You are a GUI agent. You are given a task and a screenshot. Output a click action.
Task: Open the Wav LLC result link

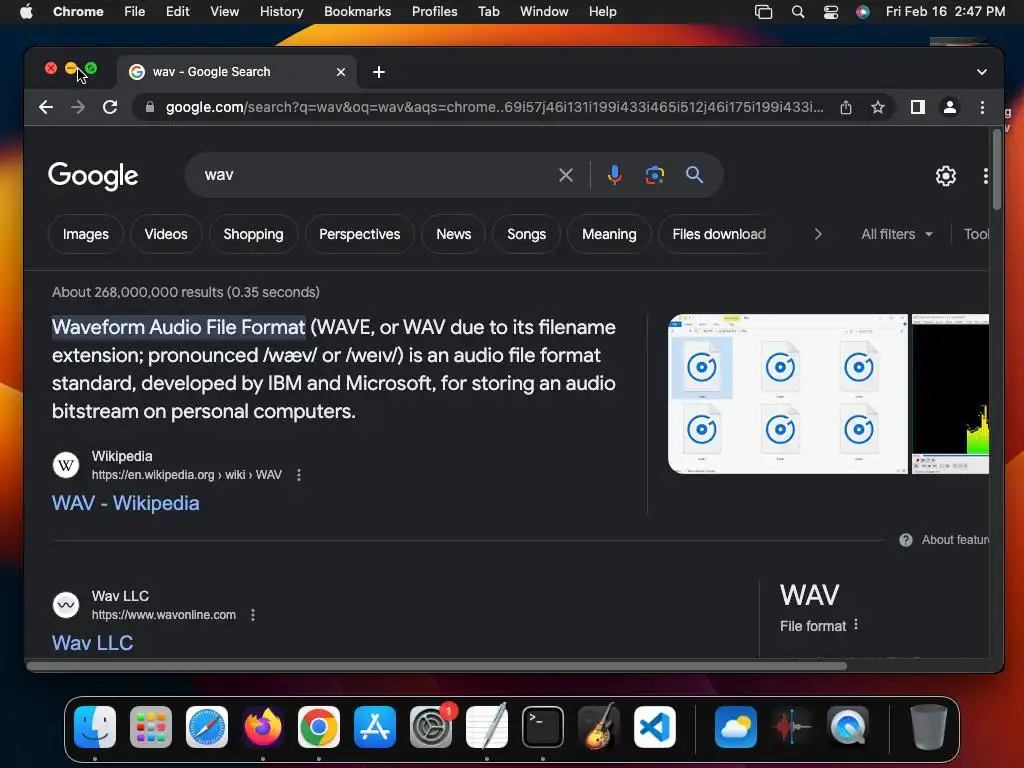[92, 643]
